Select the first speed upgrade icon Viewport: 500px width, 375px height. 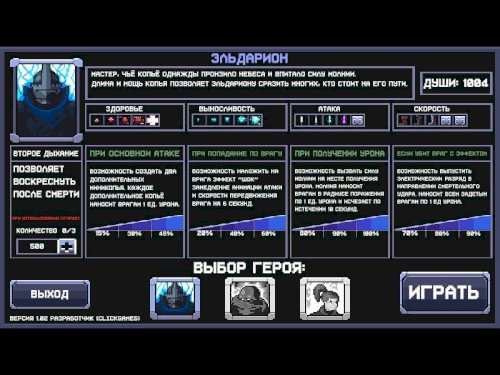point(404,120)
